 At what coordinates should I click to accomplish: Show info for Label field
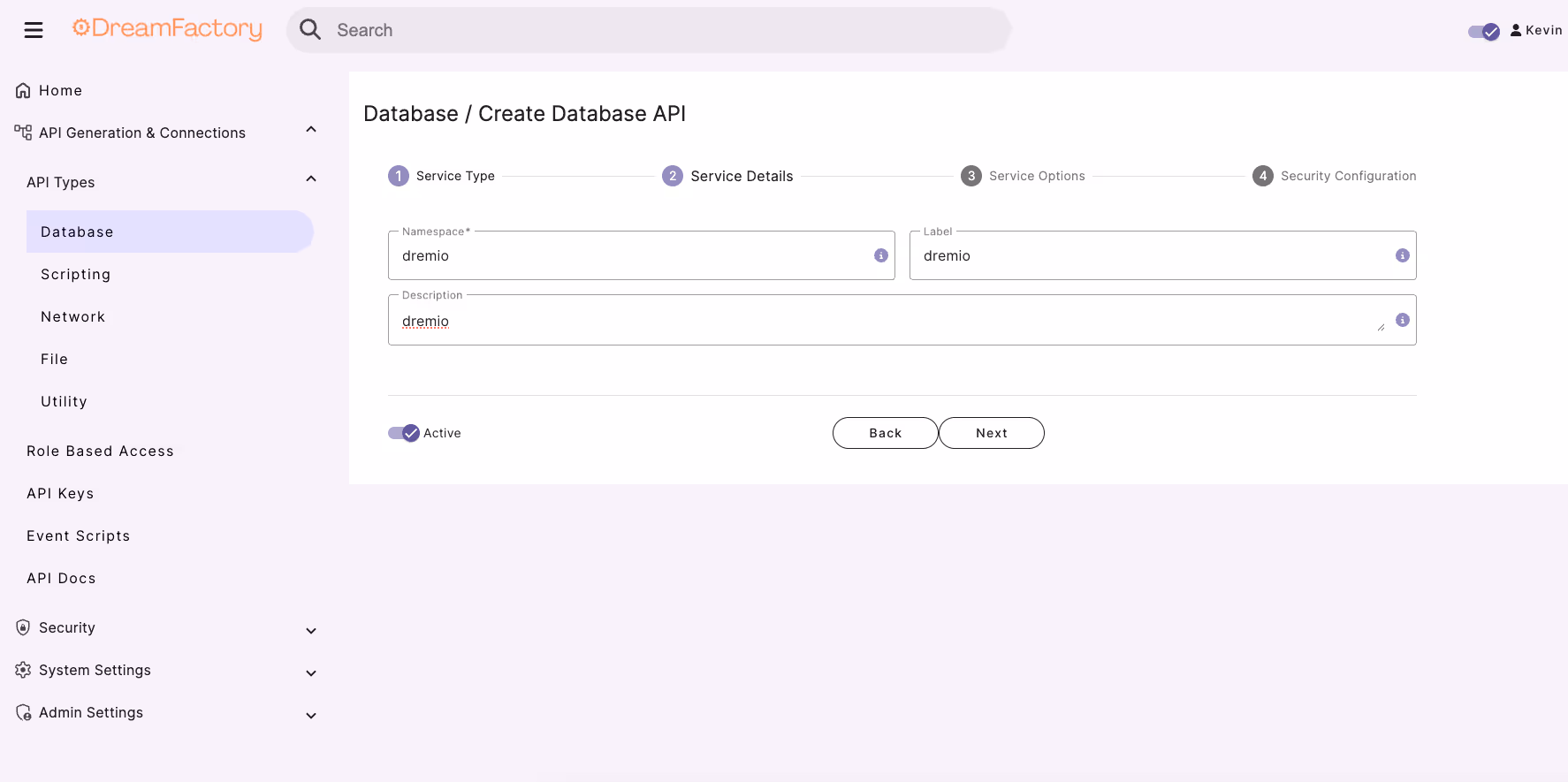coord(1403,255)
